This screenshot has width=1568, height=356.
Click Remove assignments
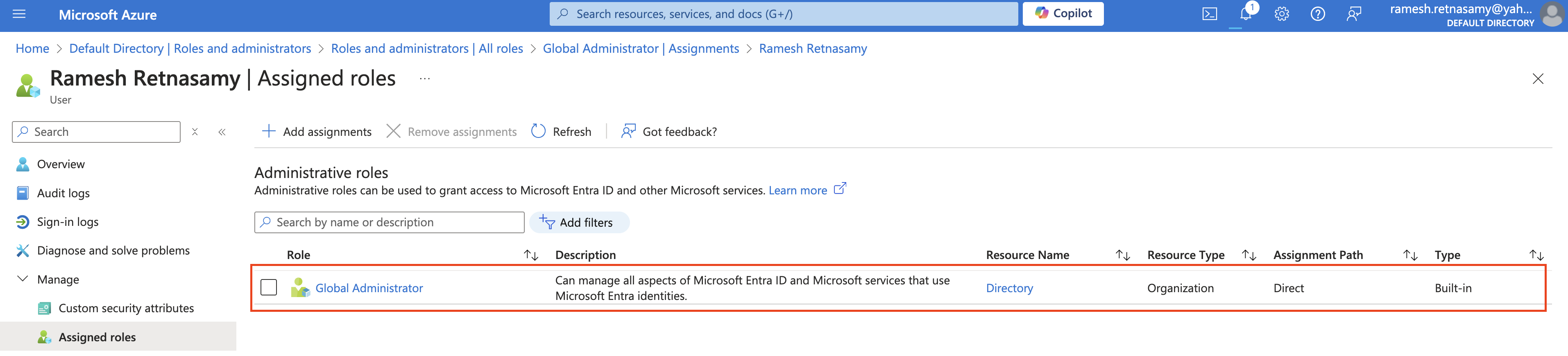click(x=451, y=132)
